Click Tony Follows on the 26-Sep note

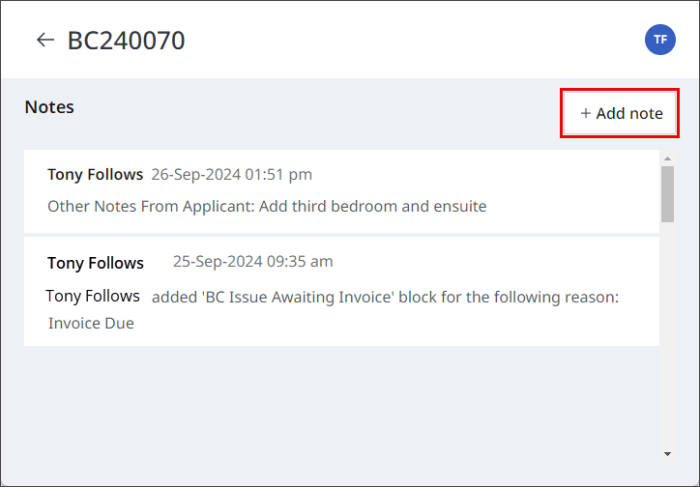click(x=95, y=174)
